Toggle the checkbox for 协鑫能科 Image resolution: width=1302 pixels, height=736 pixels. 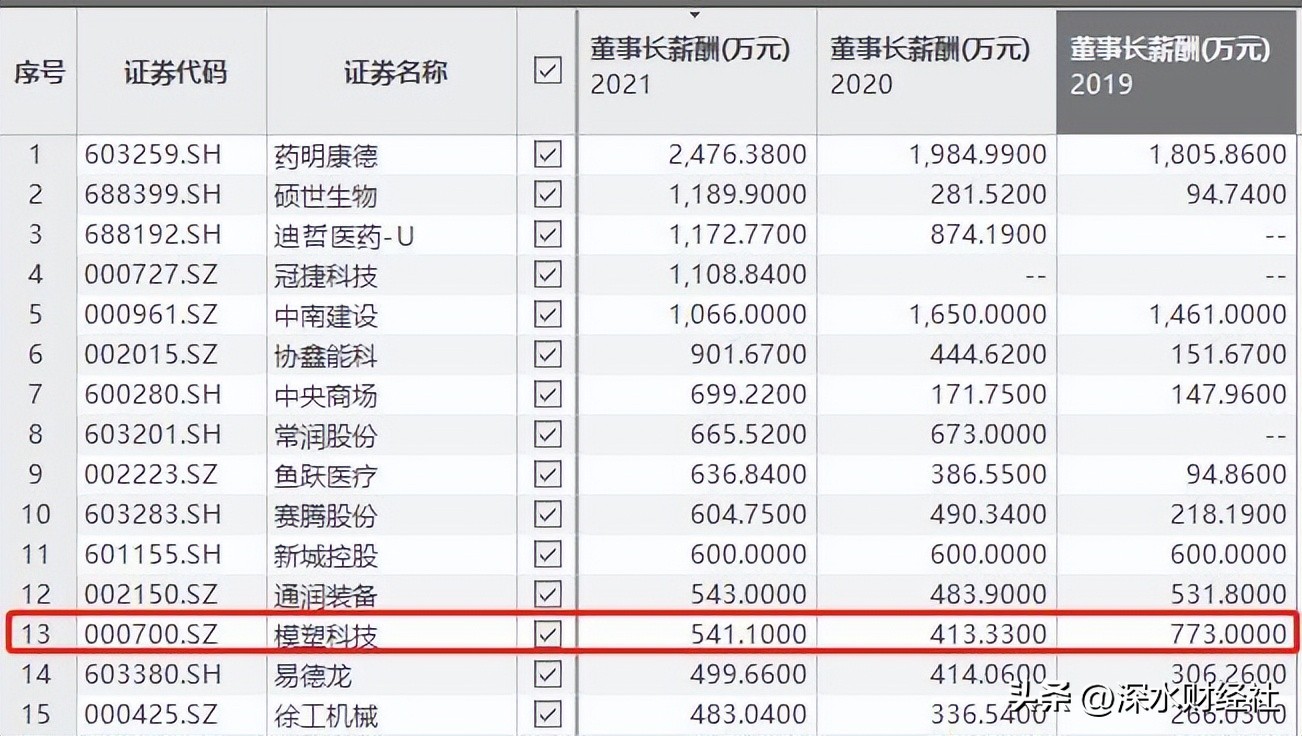[547, 354]
